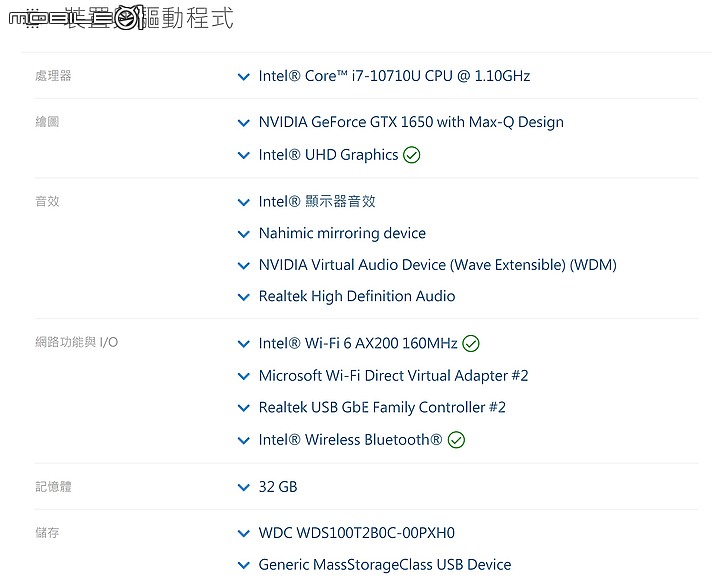
Task: Open the Microsoft Wi-Fi Direct Virtual Adapter #2 entry
Action: point(394,376)
